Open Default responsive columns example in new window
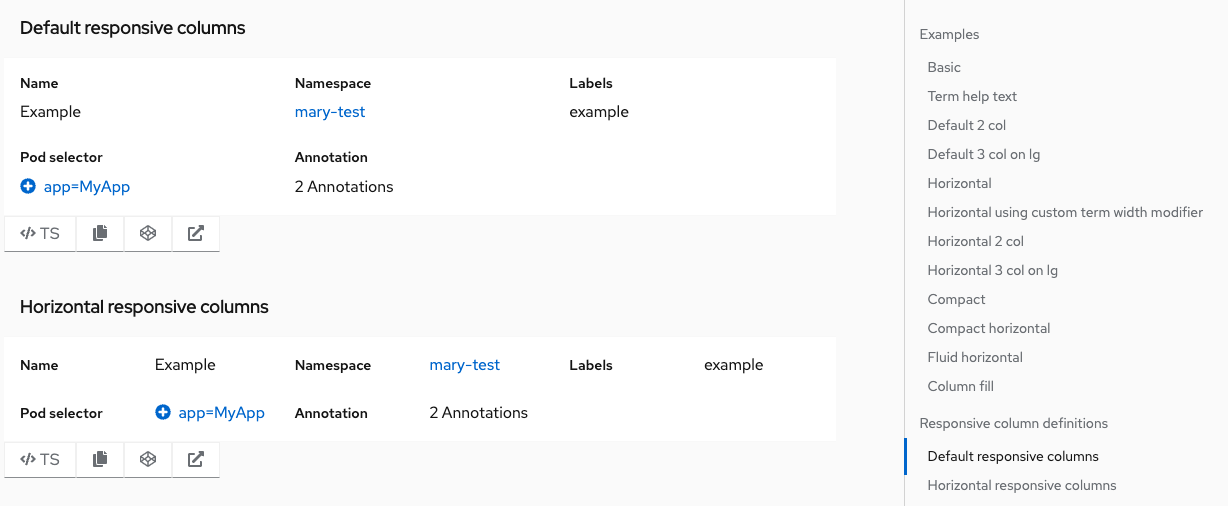 tap(196, 234)
